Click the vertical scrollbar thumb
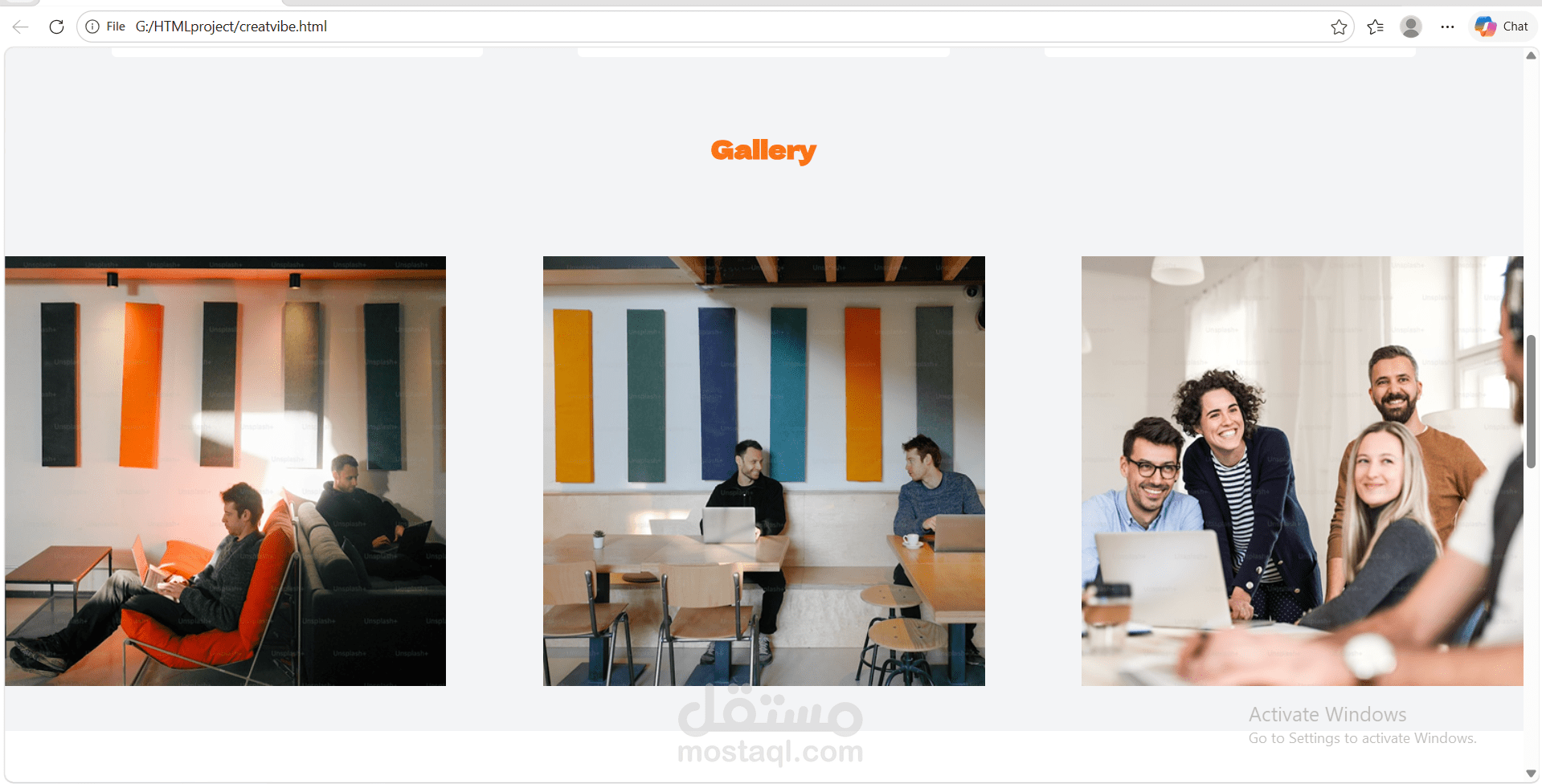 click(x=1532, y=402)
